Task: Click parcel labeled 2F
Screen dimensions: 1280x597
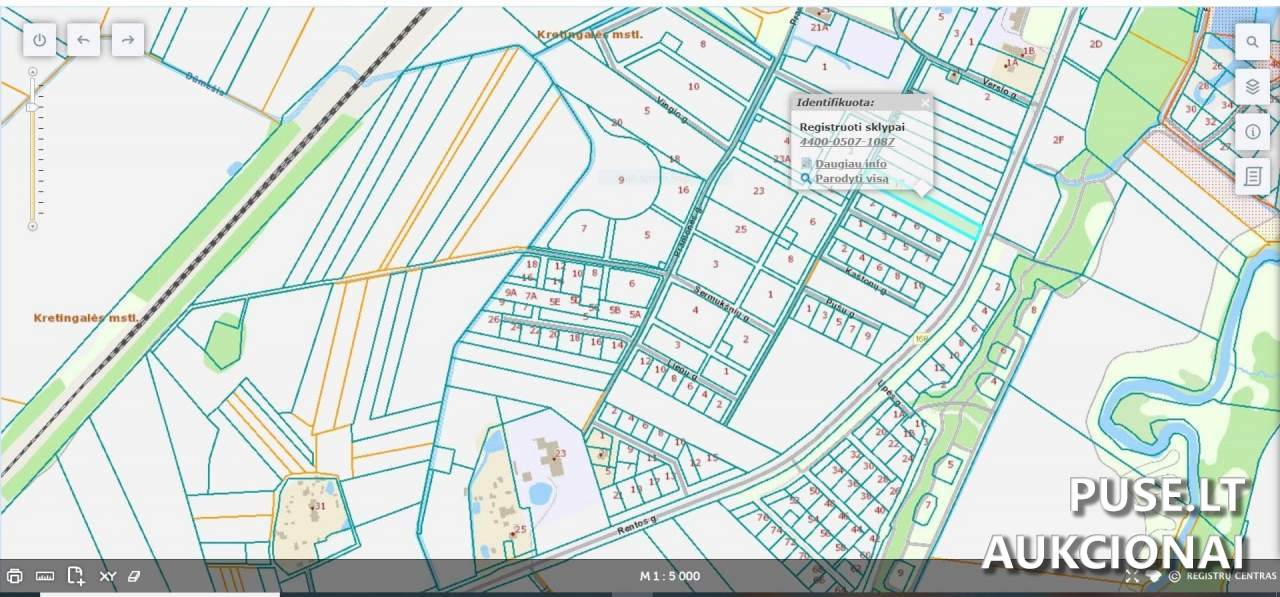Action: (1058, 139)
